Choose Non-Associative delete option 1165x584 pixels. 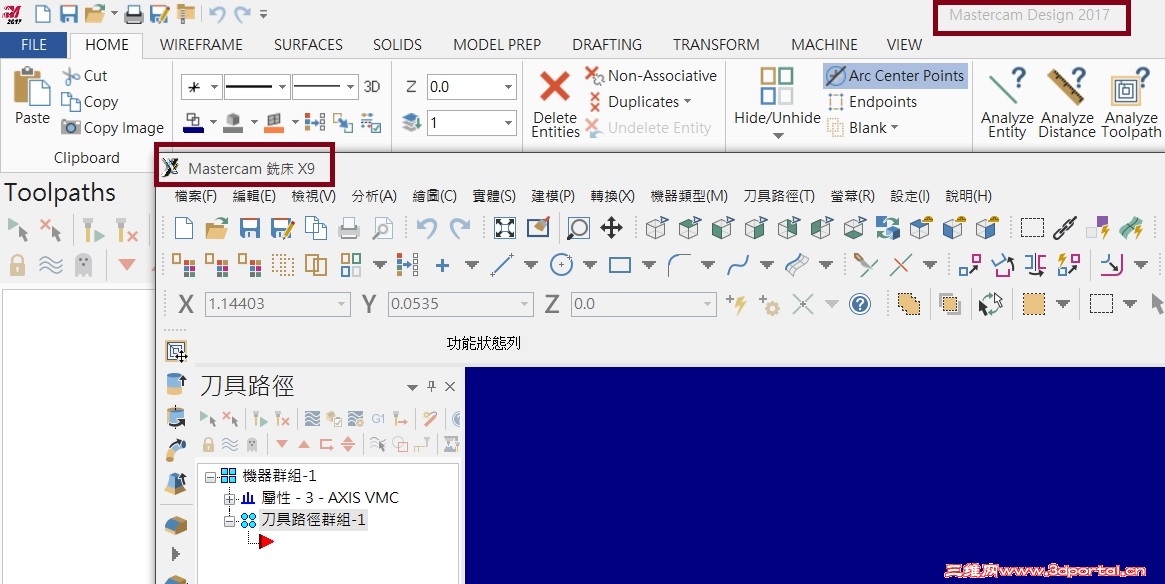click(651, 76)
